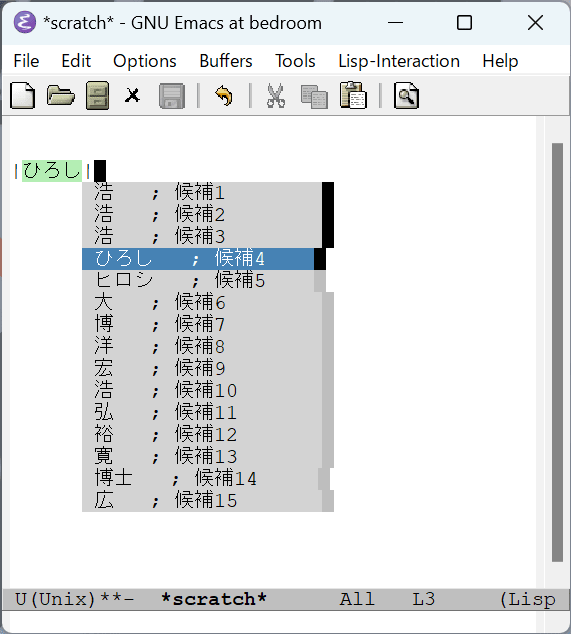Select candidate 弘 ; 候補11
571x634 pixels.
[x=202, y=412]
